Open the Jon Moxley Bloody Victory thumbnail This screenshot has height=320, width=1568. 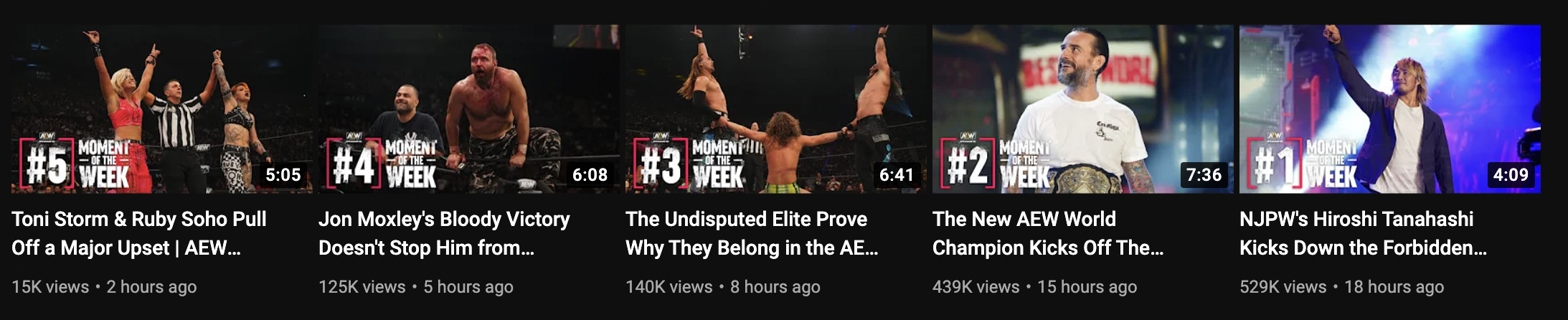click(x=469, y=109)
